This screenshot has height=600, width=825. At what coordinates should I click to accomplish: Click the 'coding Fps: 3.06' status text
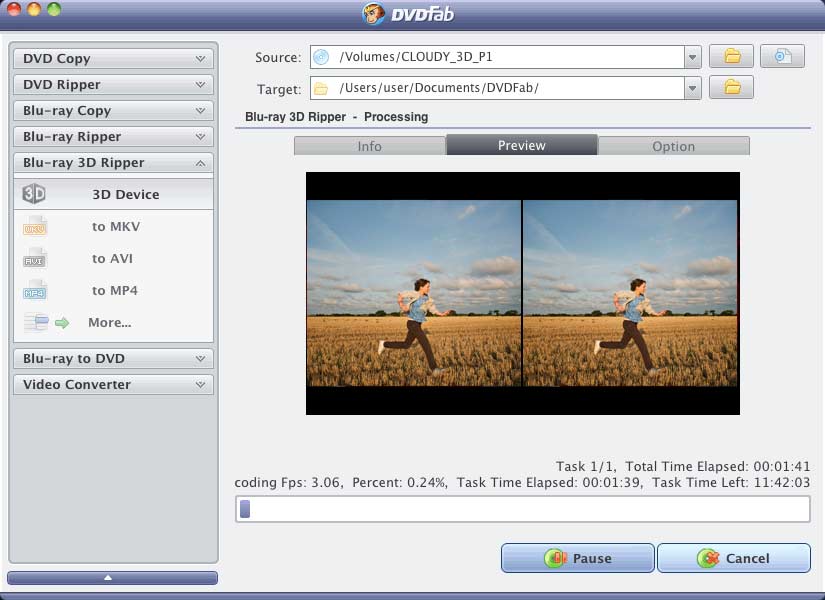point(288,482)
